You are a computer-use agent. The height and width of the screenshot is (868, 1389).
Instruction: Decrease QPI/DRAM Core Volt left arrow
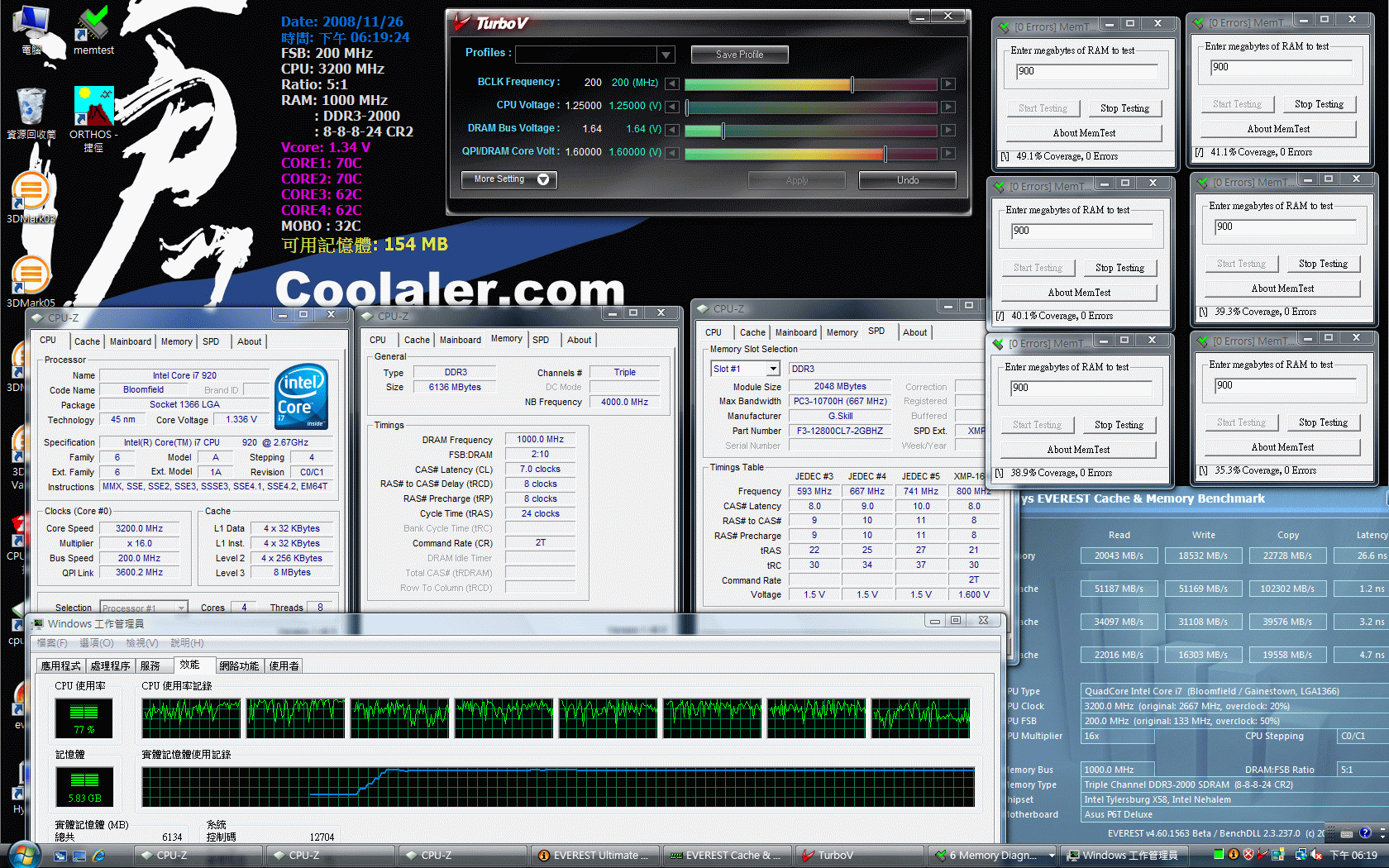672,153
